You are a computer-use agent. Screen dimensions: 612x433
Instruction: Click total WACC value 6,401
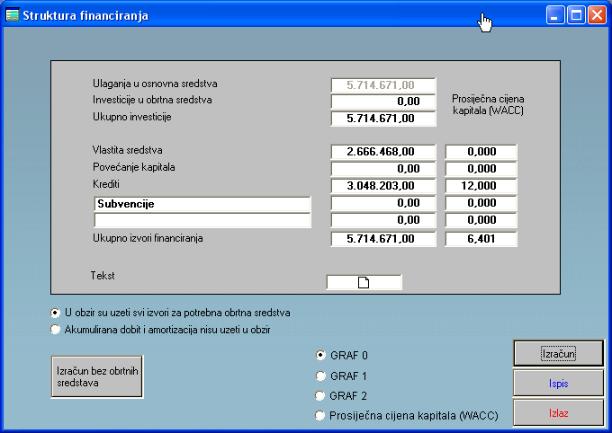tap(481, 239)
